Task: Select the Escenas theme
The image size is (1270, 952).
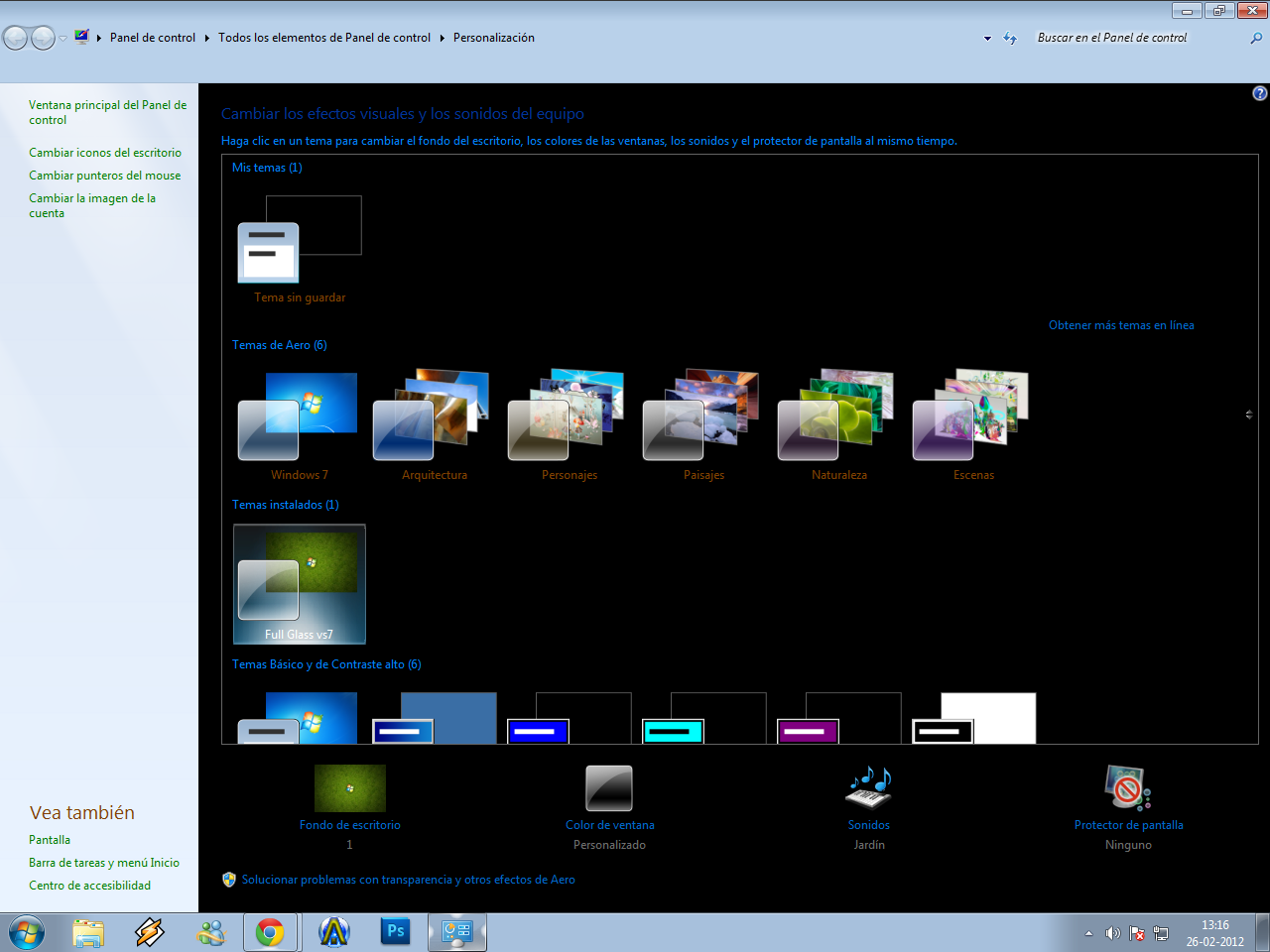Action: [973, 424]
